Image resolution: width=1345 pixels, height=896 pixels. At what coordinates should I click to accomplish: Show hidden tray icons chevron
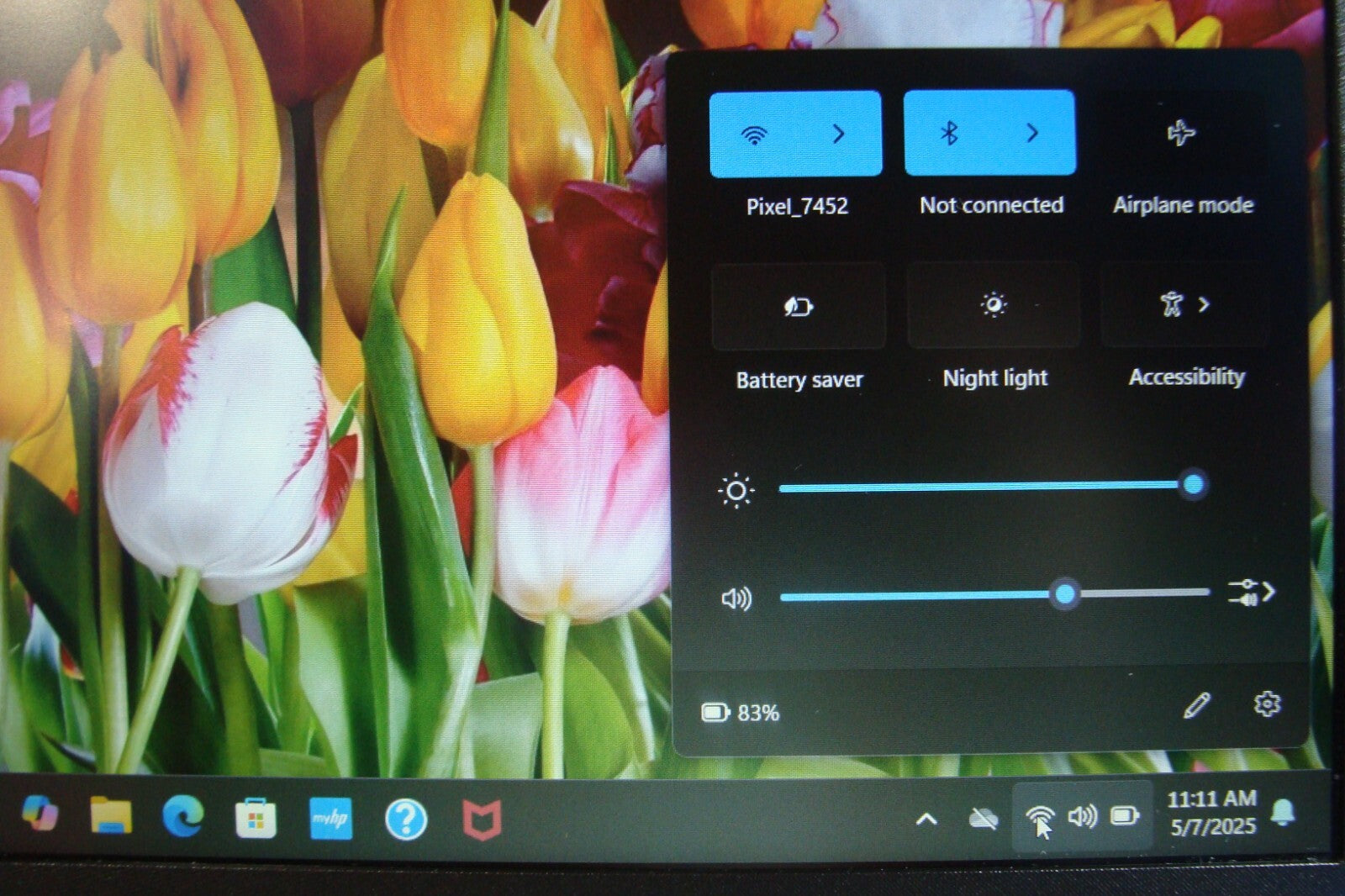pos(926,819)
